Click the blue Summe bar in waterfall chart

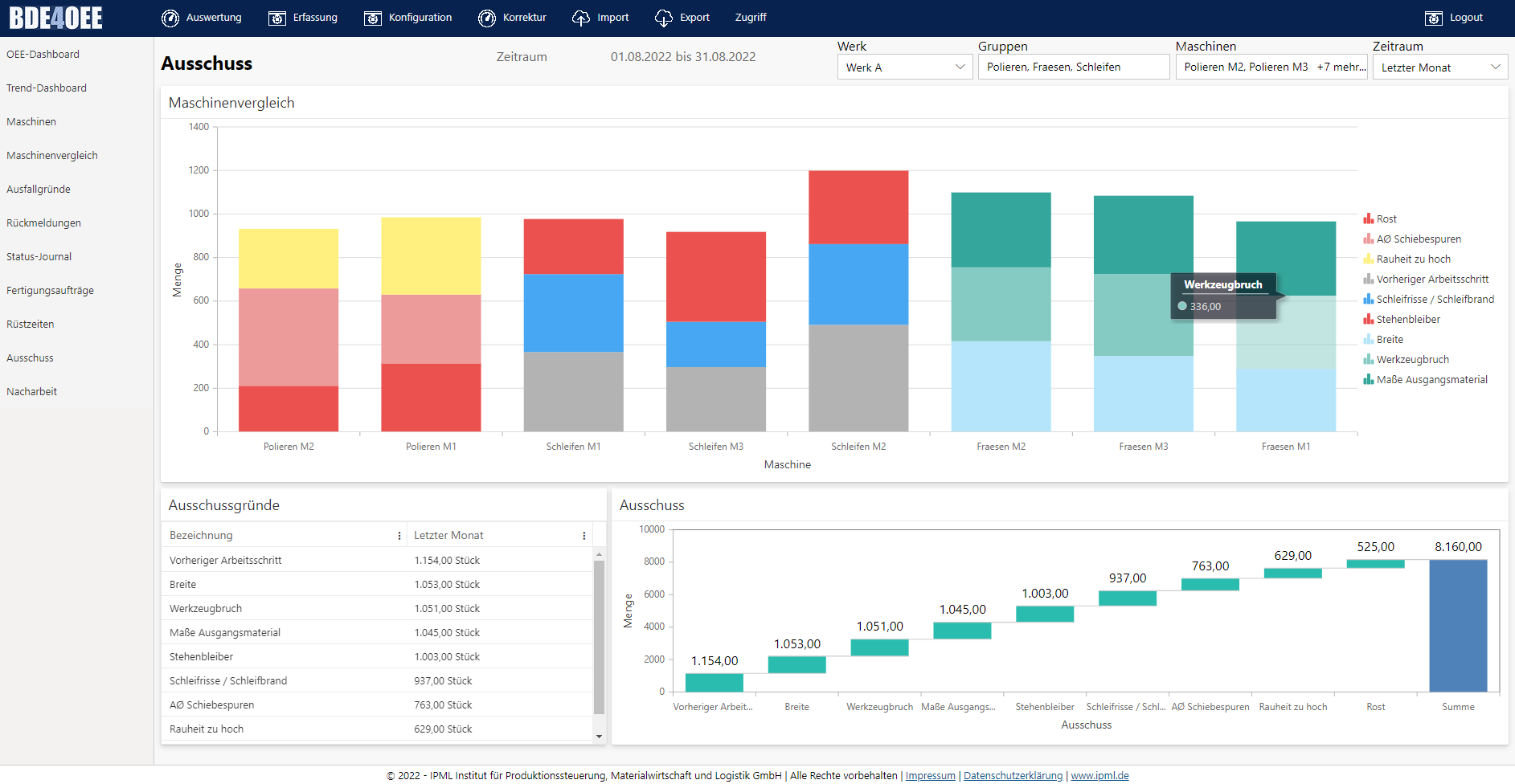pos(1458,625)
